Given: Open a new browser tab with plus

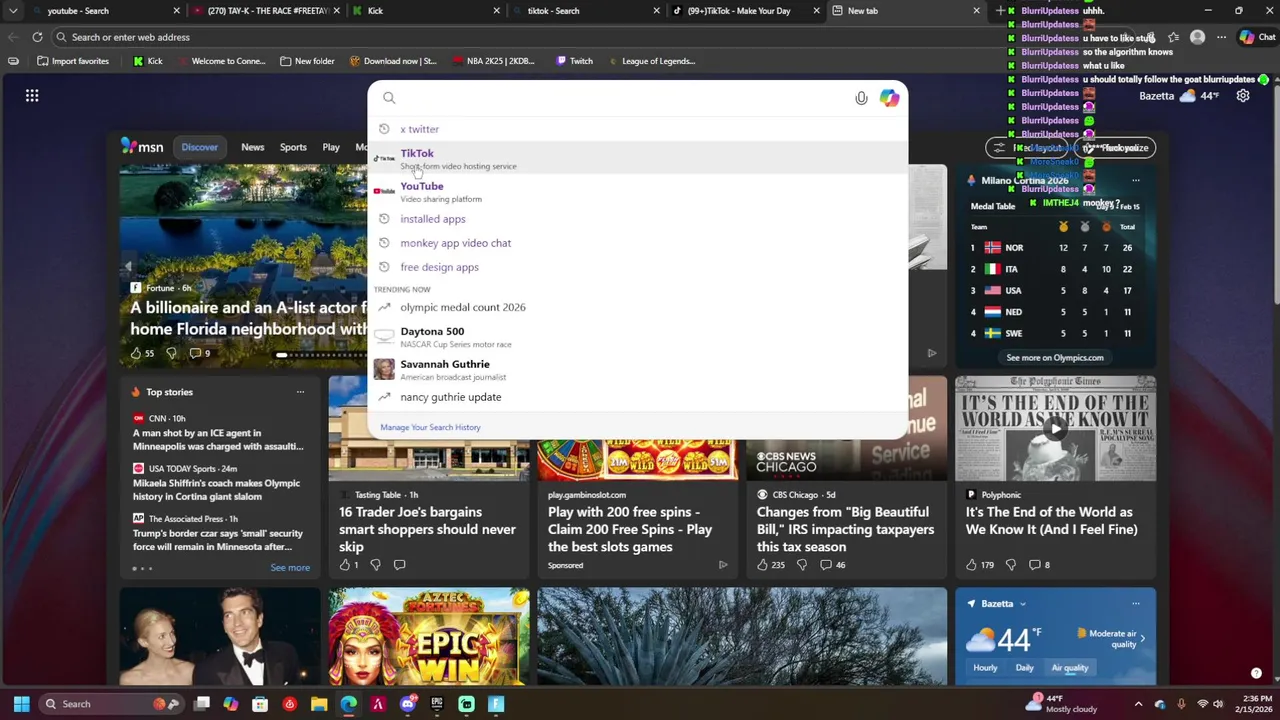Looking at the screenshot, I should [x=1000, y=11].
